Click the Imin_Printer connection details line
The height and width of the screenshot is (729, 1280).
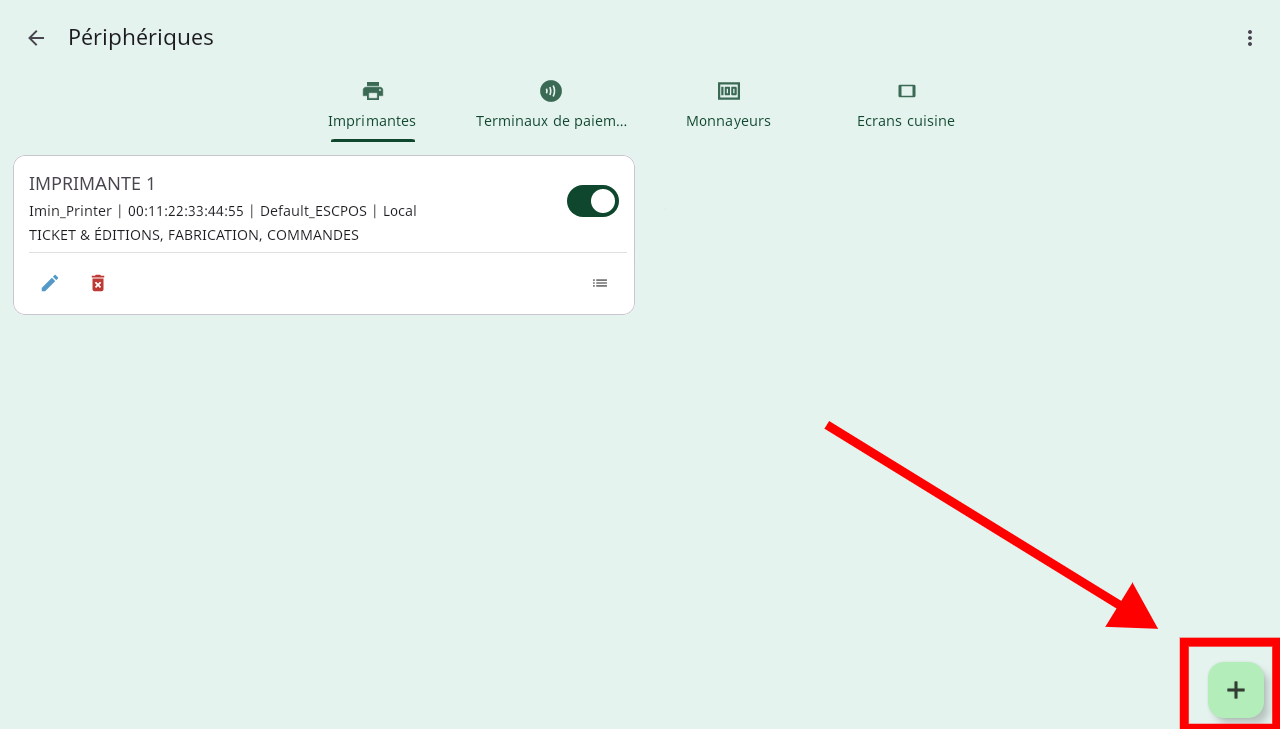(222, 211)
